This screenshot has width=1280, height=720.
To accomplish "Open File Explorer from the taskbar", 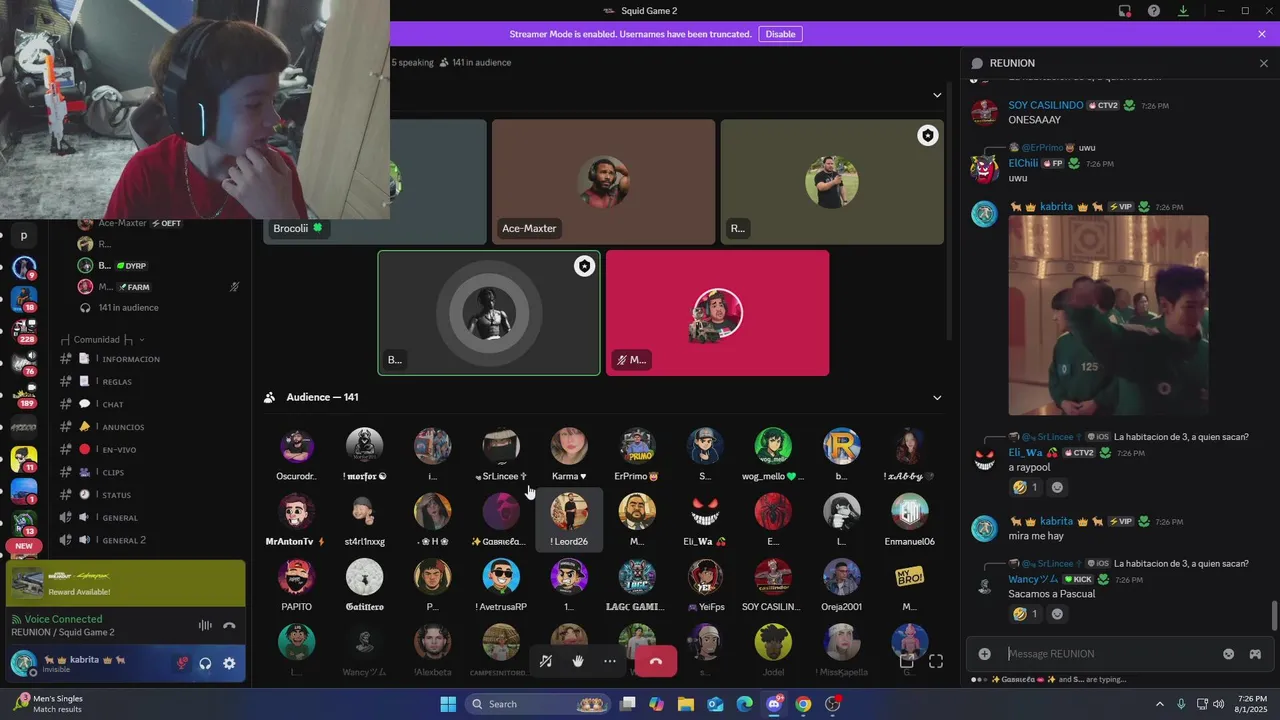I will (x=686, y=704).
